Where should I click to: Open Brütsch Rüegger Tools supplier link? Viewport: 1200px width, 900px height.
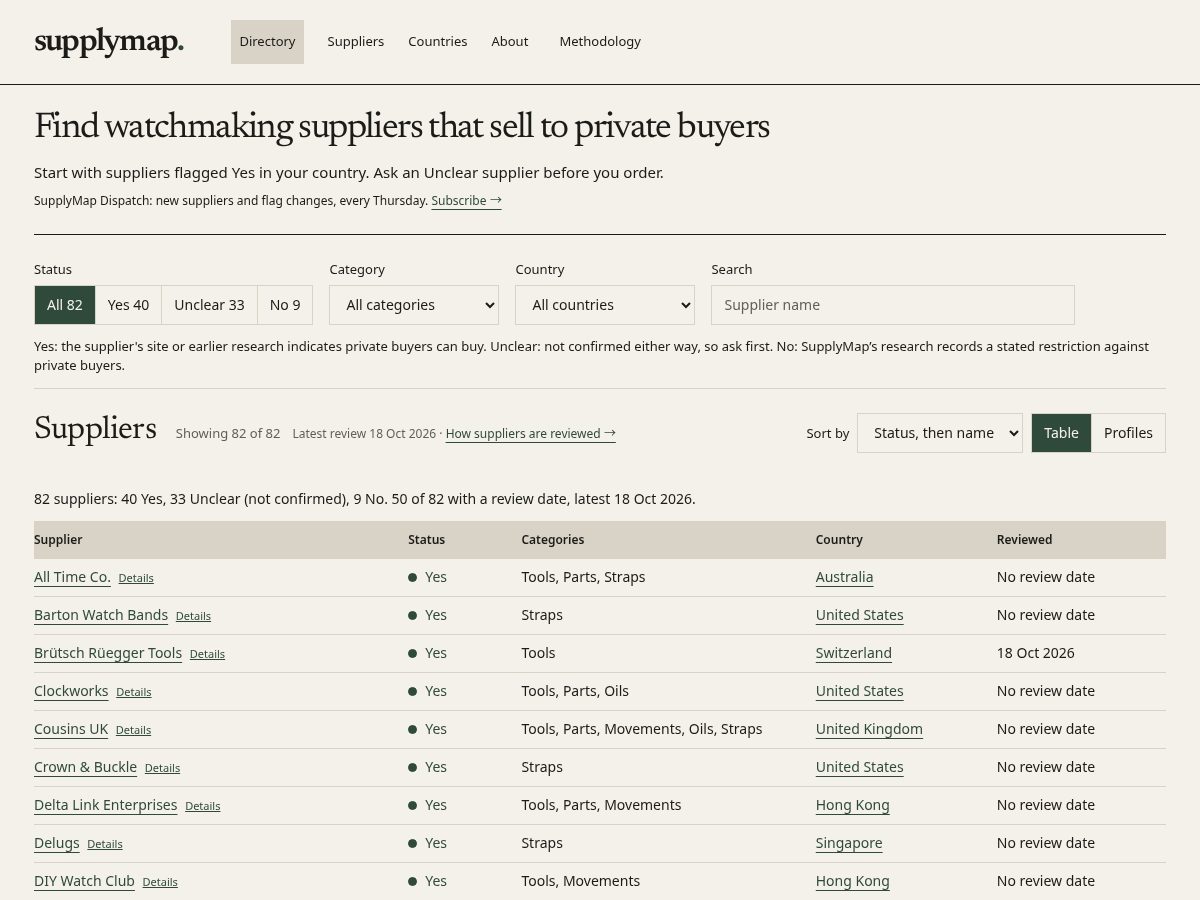tap(108, 653)
